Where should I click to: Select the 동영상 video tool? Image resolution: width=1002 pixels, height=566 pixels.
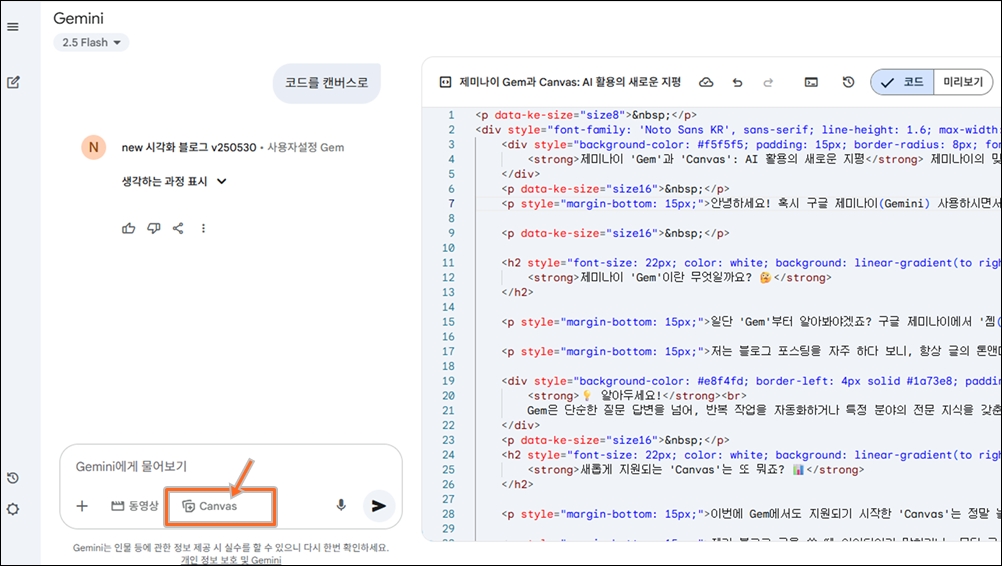pyautogui.click(x=134, y=506)
